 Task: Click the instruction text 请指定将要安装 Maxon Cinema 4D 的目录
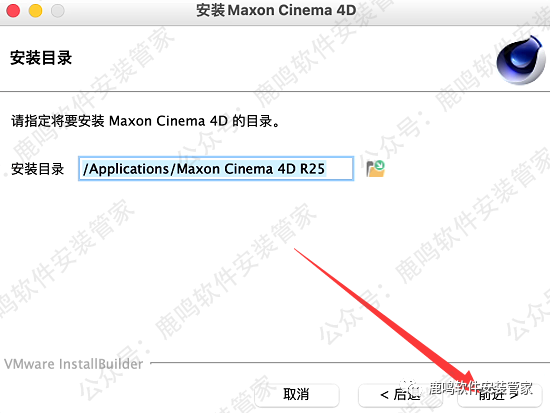coord(145,121)
